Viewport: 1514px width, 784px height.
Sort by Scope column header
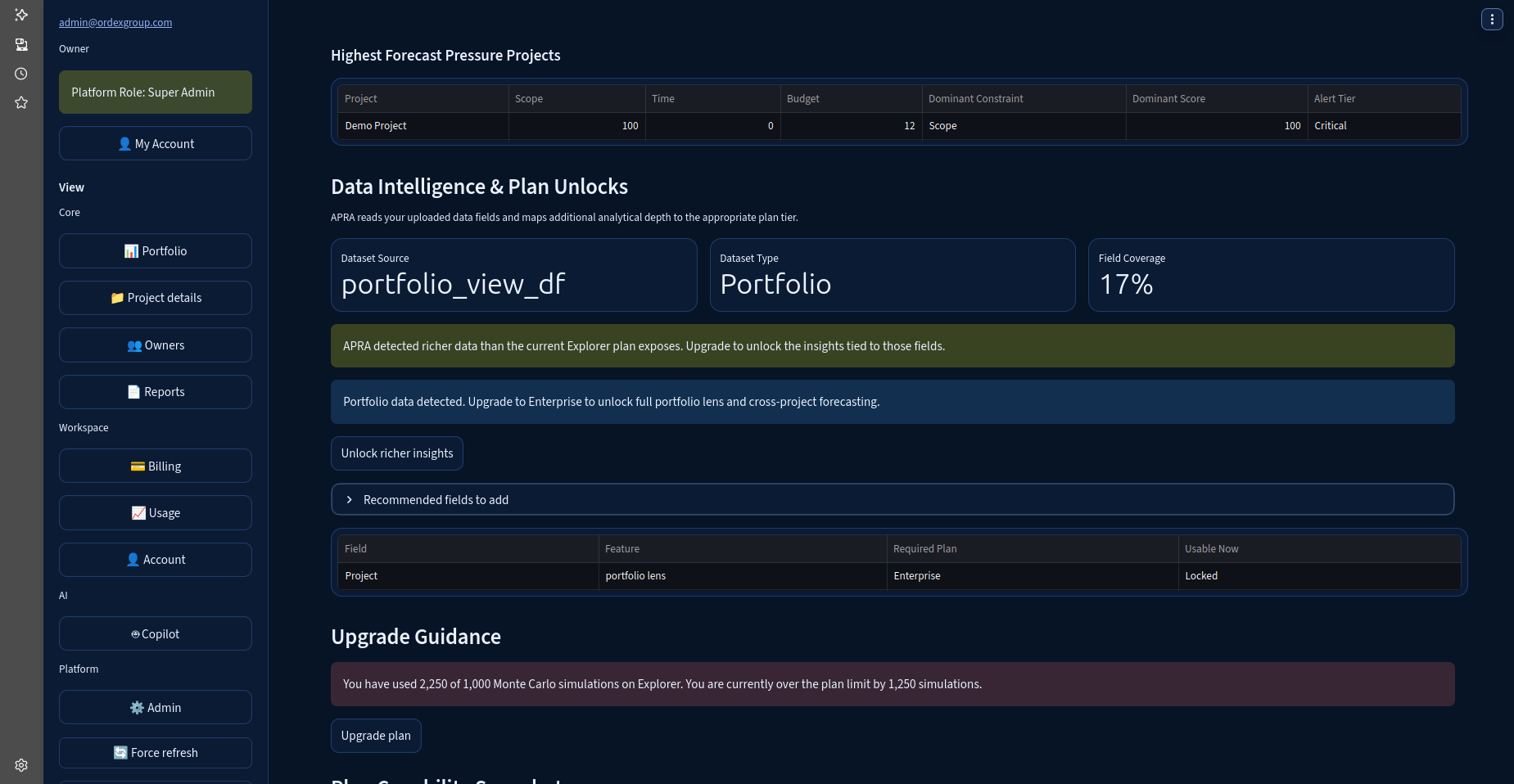click(576, 98)
